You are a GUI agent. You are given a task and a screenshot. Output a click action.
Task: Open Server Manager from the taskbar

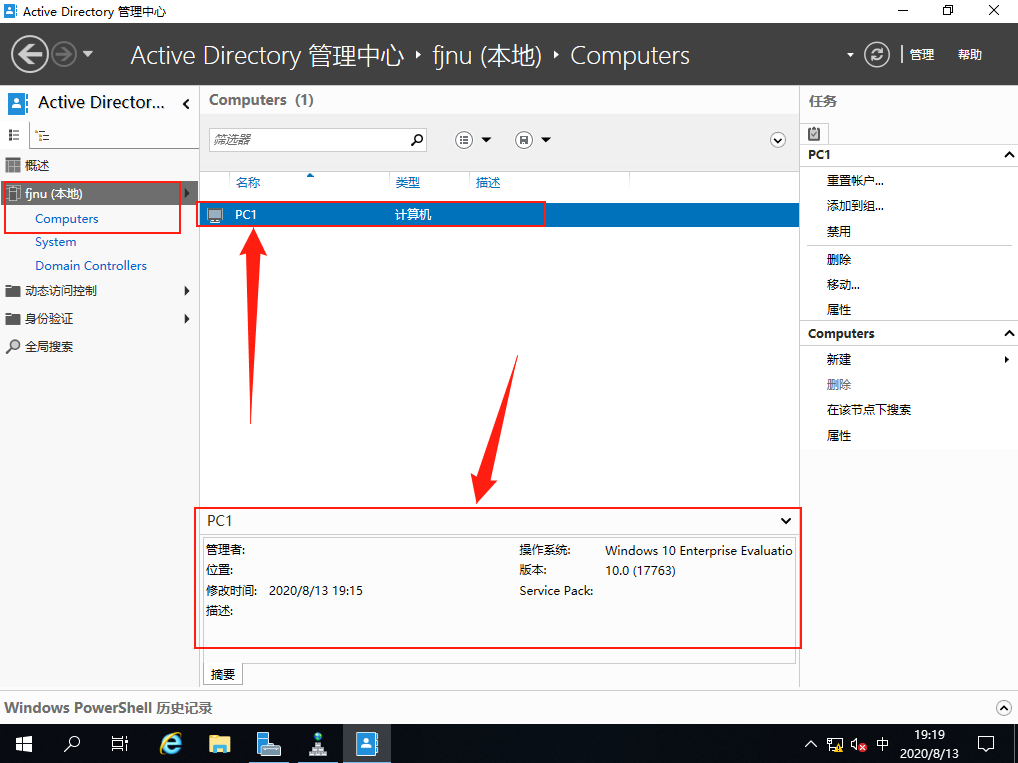(x=268, y=744)
